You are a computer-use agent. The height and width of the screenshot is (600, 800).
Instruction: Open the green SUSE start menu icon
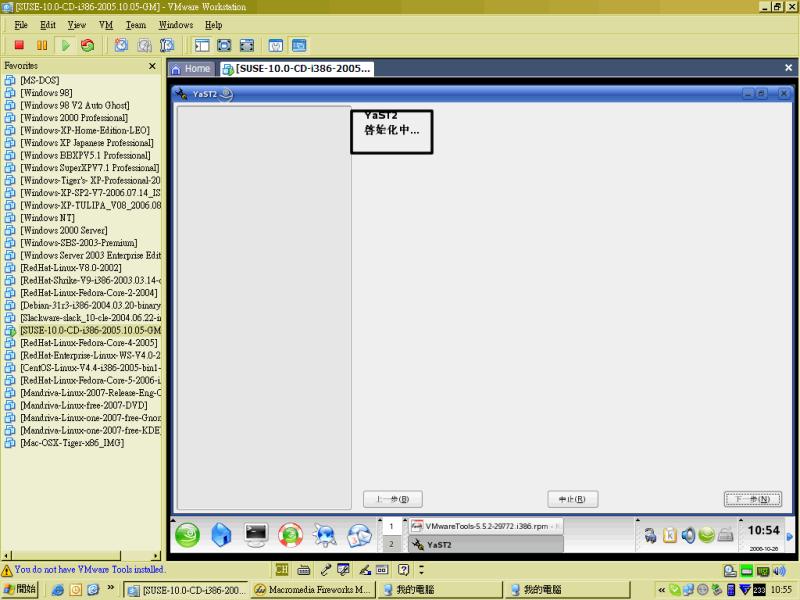coord(187,535)
